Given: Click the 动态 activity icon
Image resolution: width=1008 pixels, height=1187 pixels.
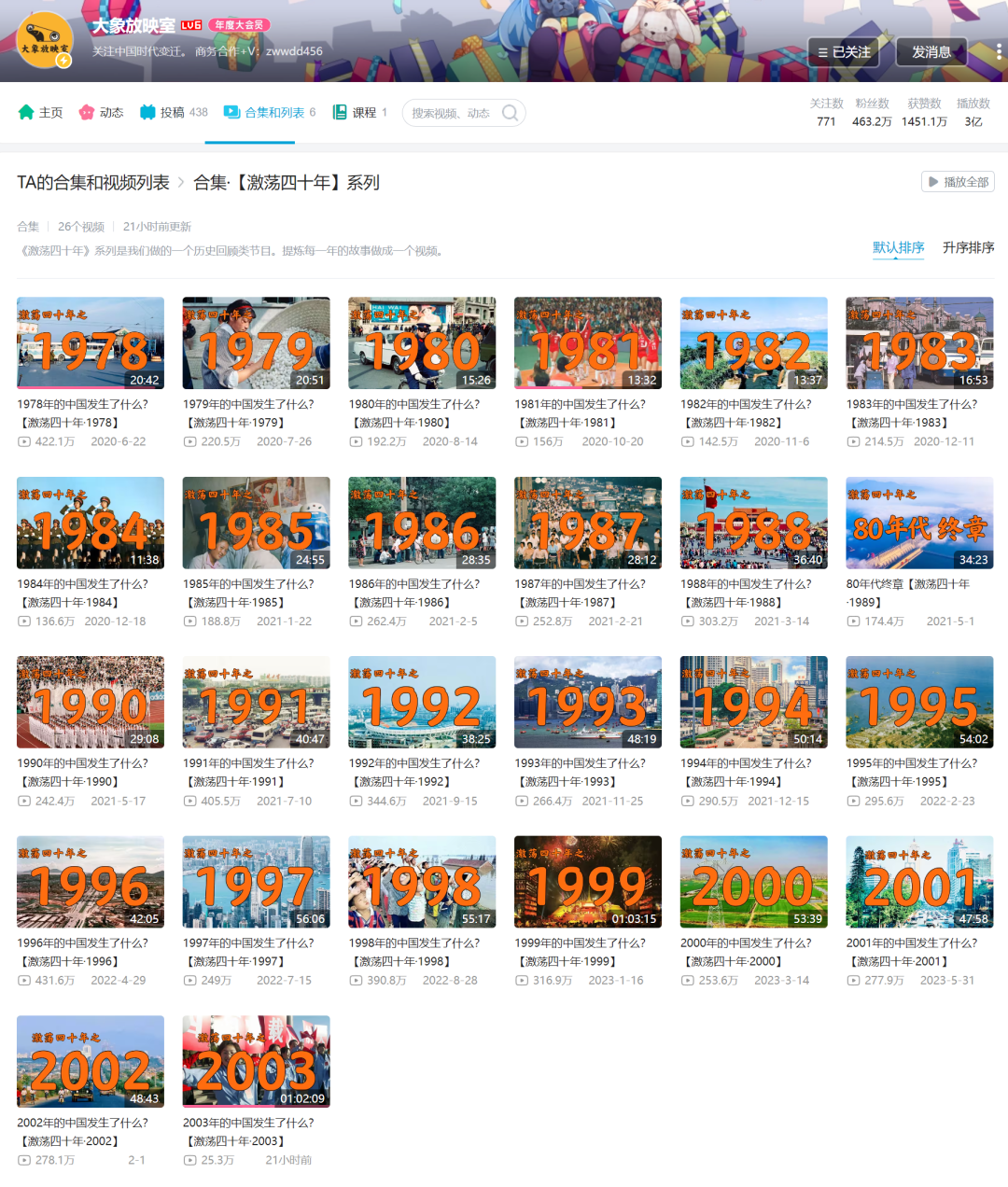Looking at the screenshot, I should [x=87, y=112].
